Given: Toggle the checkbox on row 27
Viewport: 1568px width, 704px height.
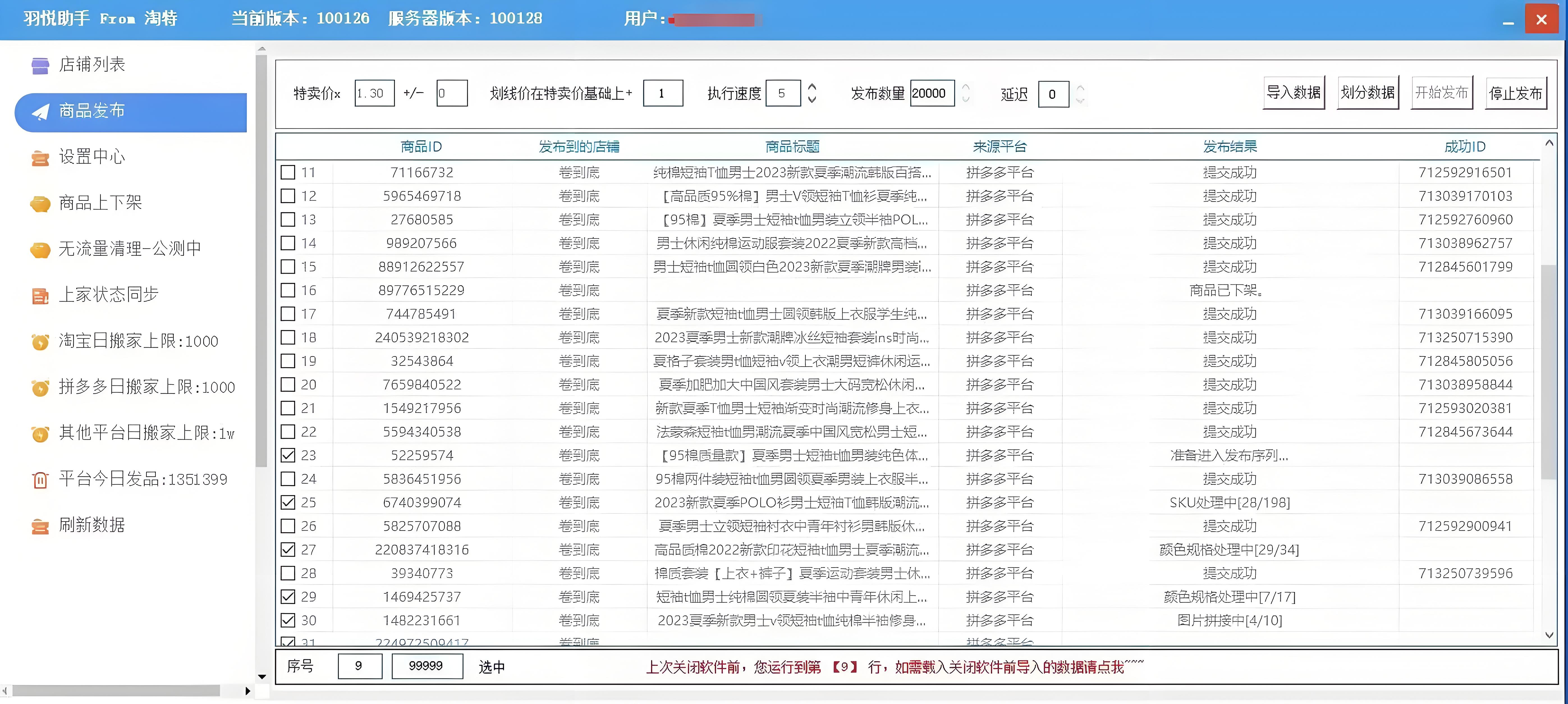Looking at the screenshot, I should tap(288, 549).
